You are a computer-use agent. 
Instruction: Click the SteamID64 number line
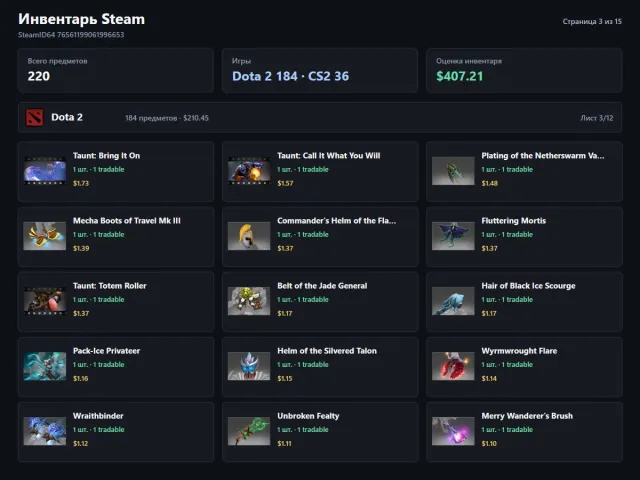point(71,35)
